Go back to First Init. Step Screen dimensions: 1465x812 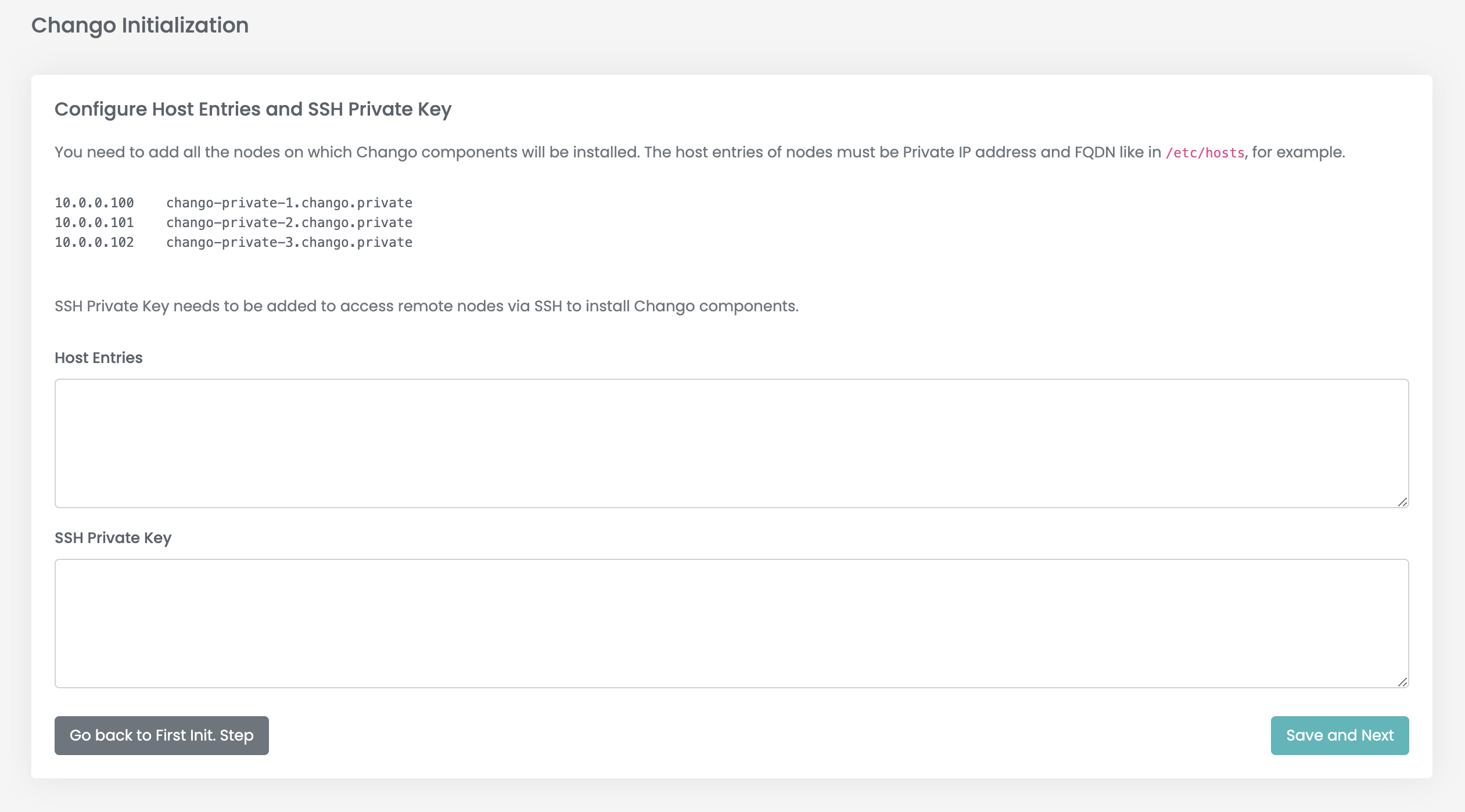pos(161,735)
